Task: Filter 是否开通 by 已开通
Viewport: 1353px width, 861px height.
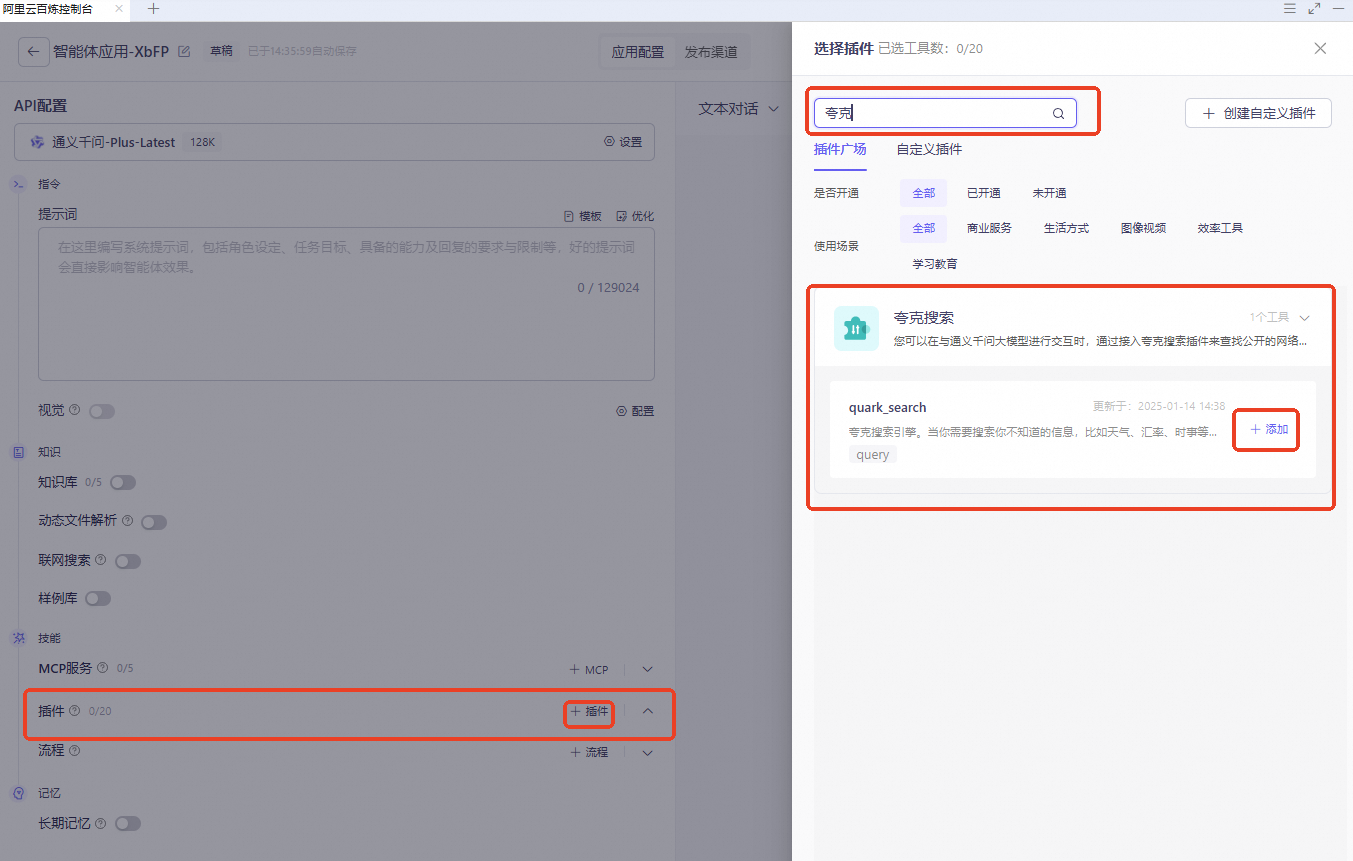Action: 984,193
